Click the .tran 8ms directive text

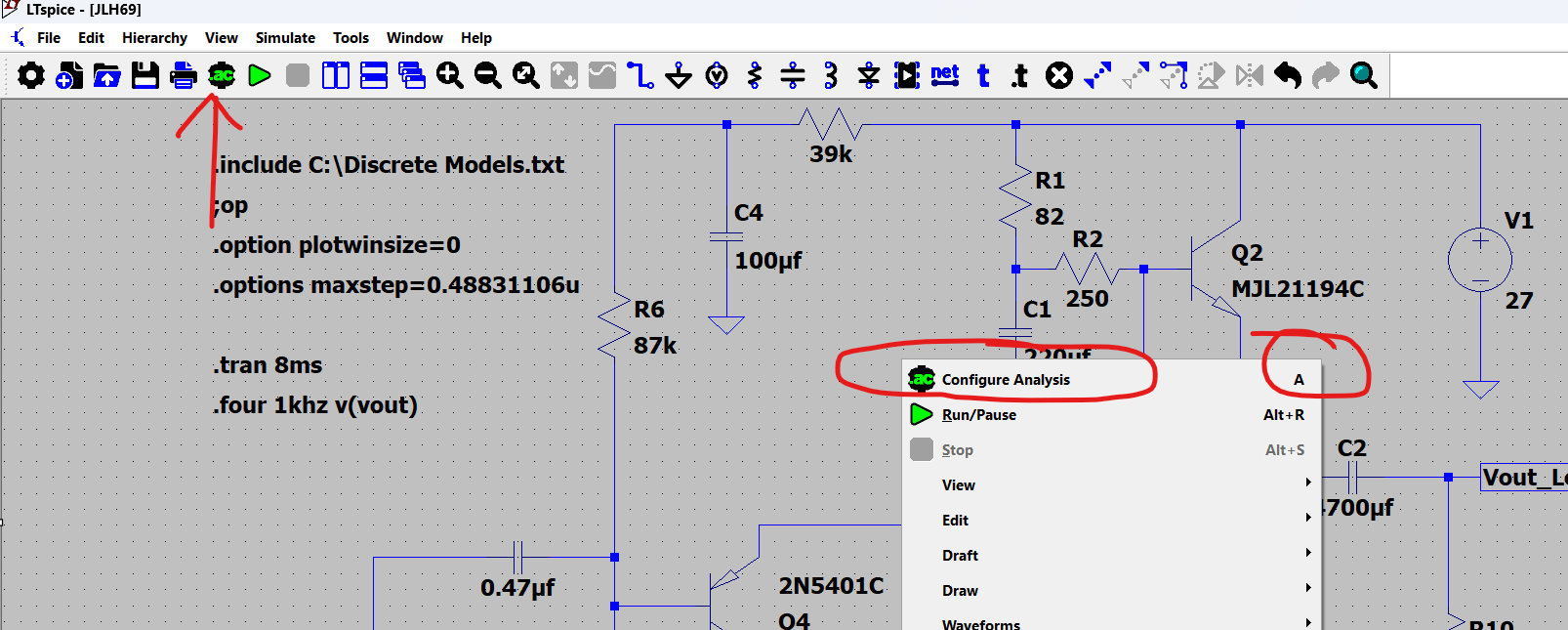(268, 365)
